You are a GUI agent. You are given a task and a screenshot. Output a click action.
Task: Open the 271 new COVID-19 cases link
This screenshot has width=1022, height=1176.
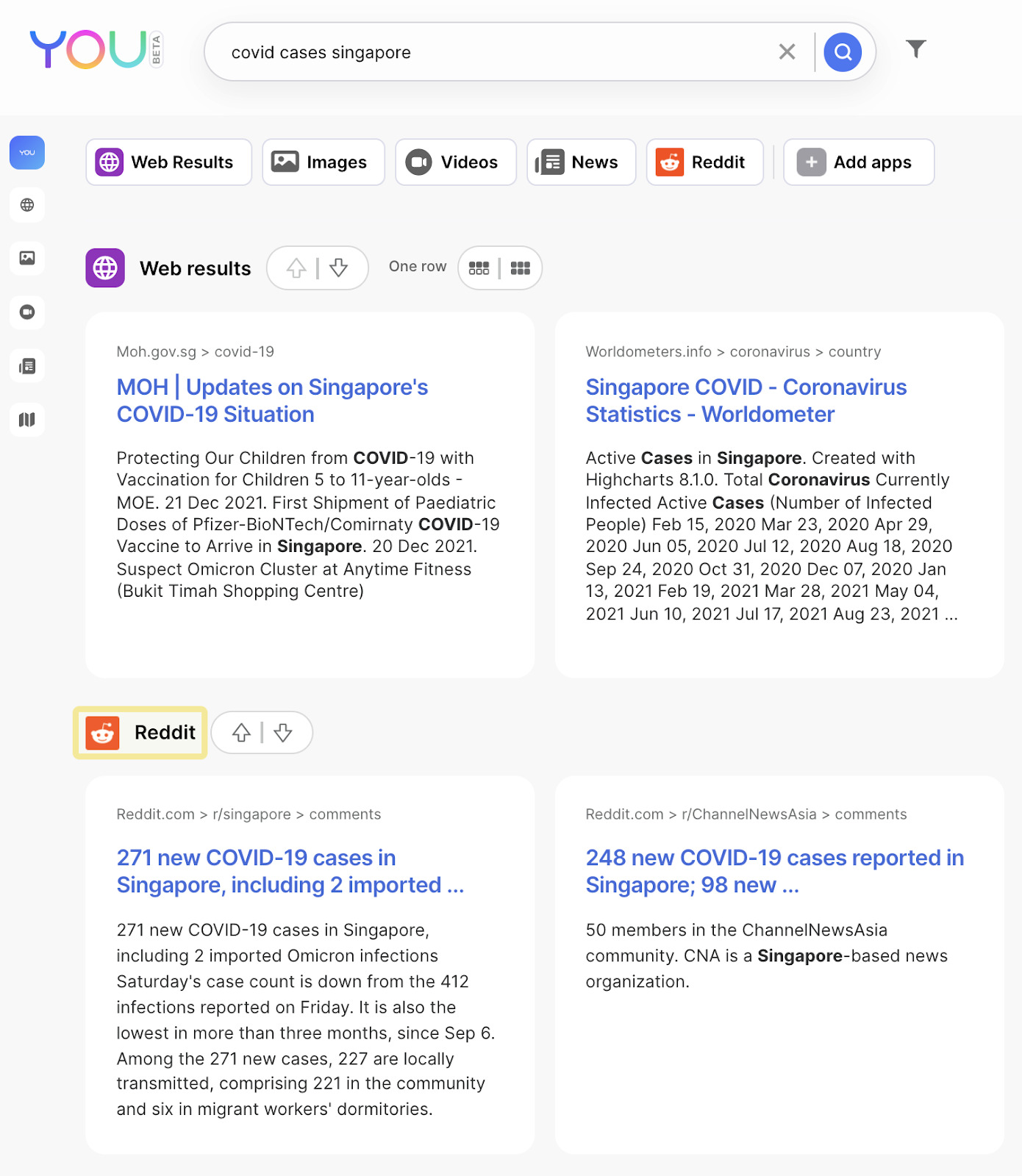point(290,871)
